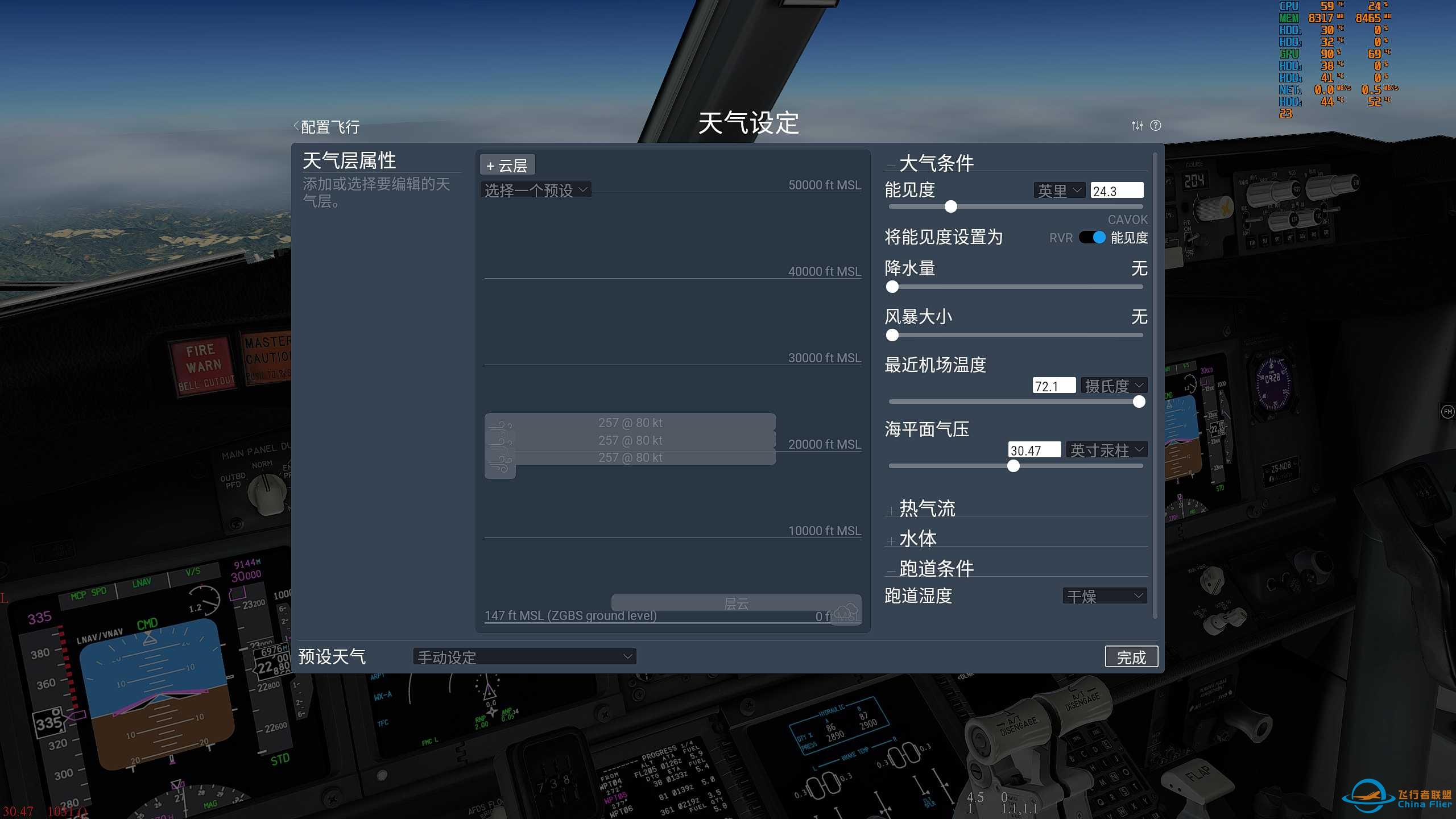The image size is (1456, 819).
Task: Click the 降水量 precipitation slider handle
Action: [x=892, y=287]
